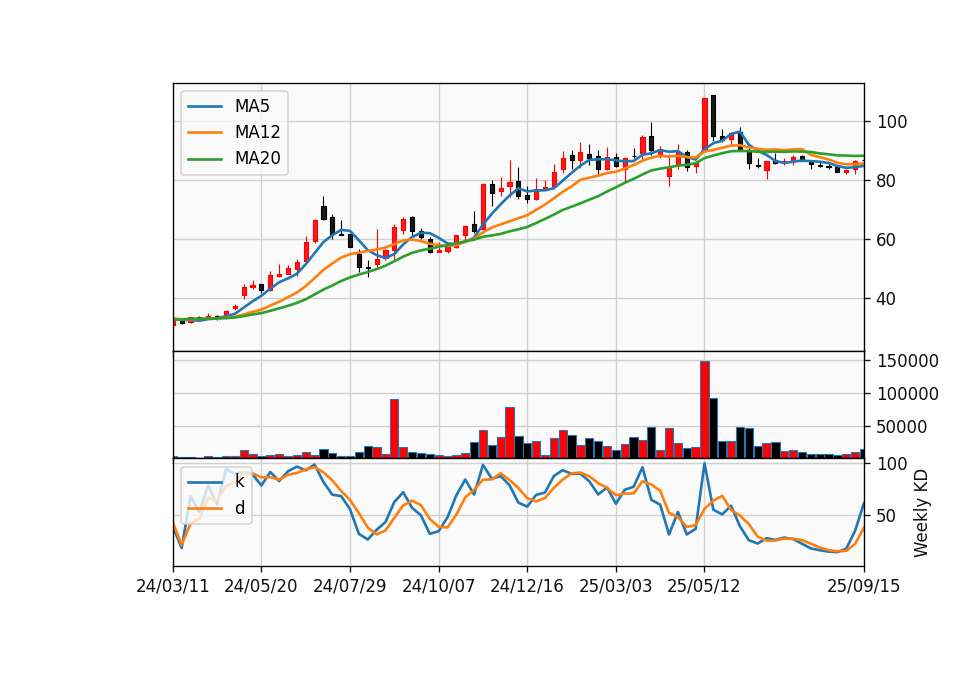Click the MA12 legend label

[x=257, y=132]
